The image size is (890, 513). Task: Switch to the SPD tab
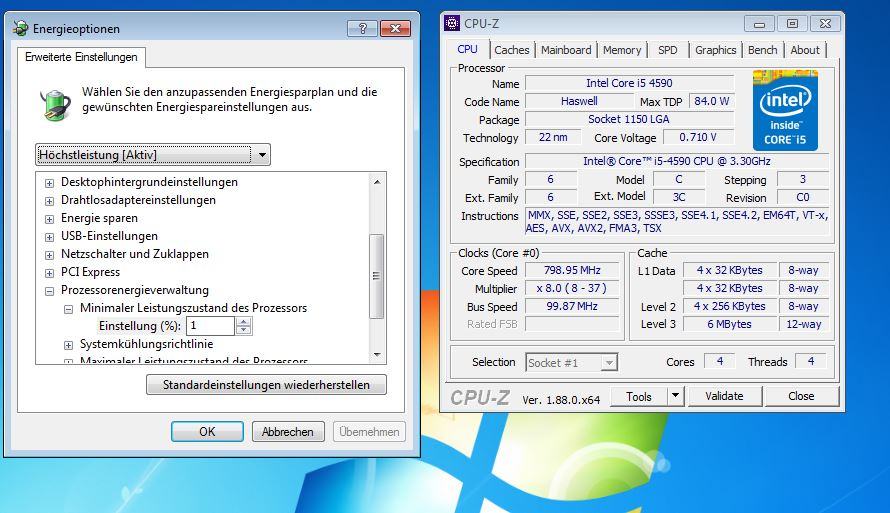point(668,50)
